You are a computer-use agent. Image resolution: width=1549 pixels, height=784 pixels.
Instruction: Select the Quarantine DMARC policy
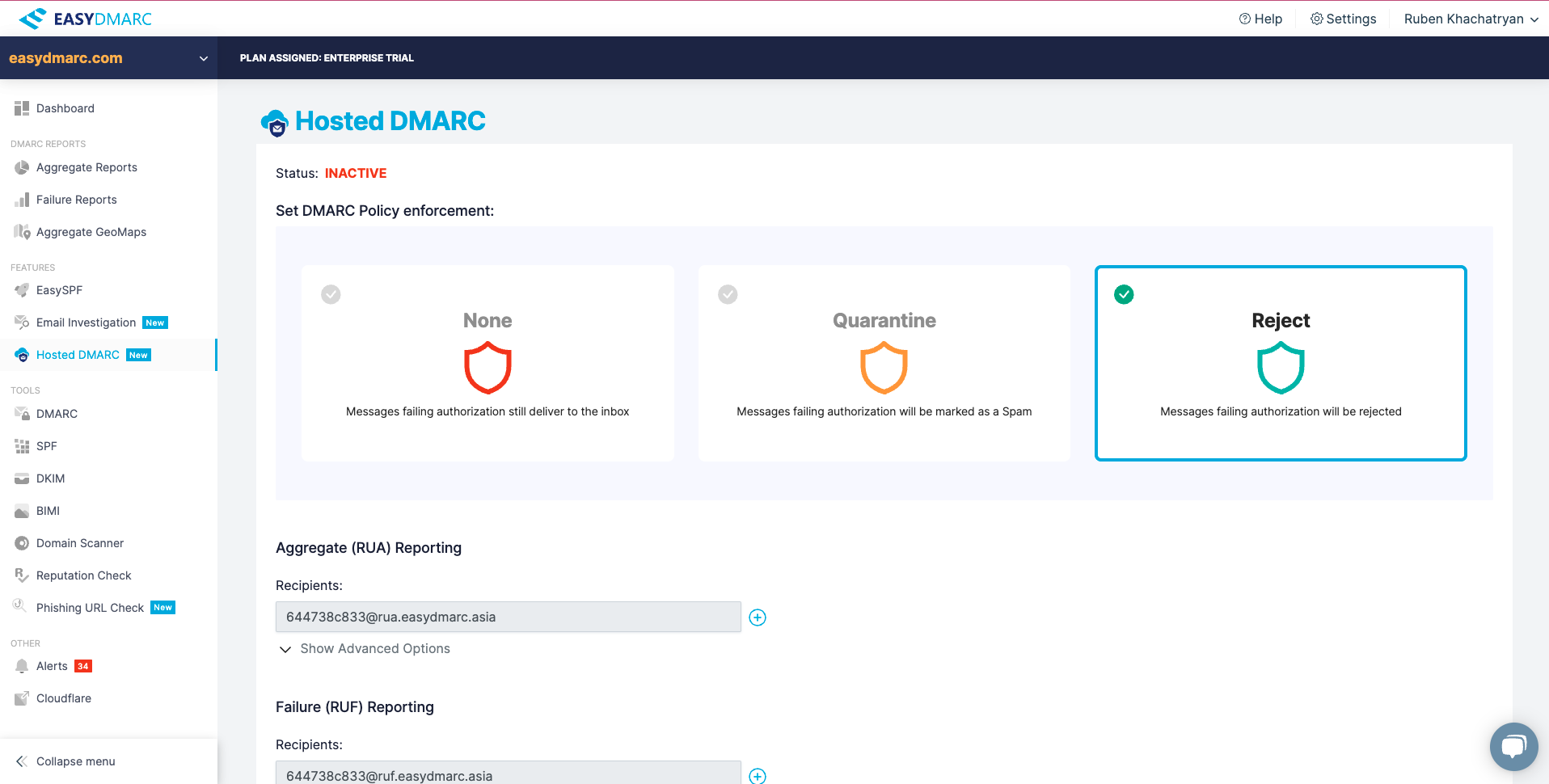[x=884, y=364]
